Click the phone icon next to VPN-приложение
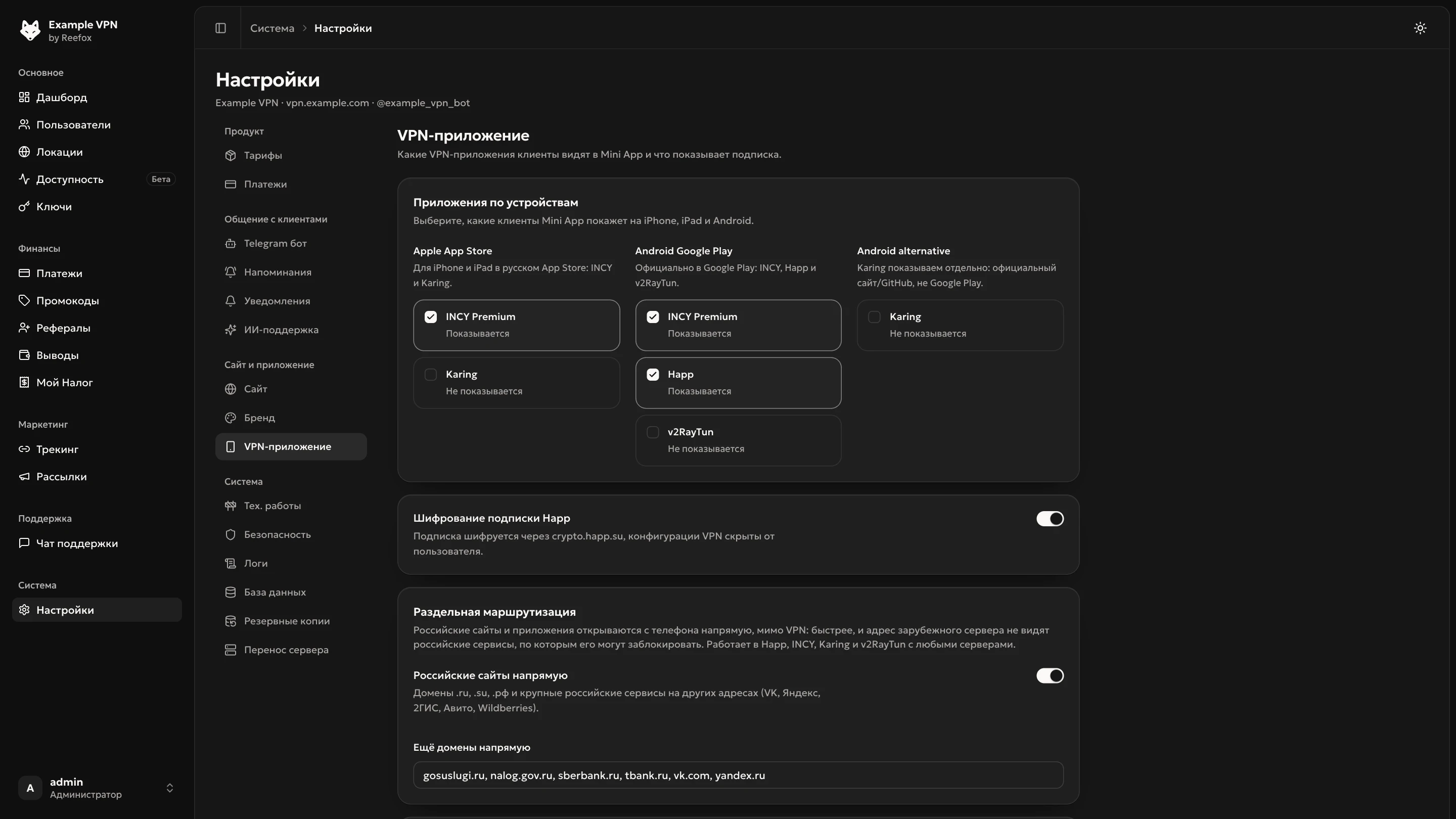Image resolution: width=1456 pixels, height=819 pixels. (x=230, y=446)
